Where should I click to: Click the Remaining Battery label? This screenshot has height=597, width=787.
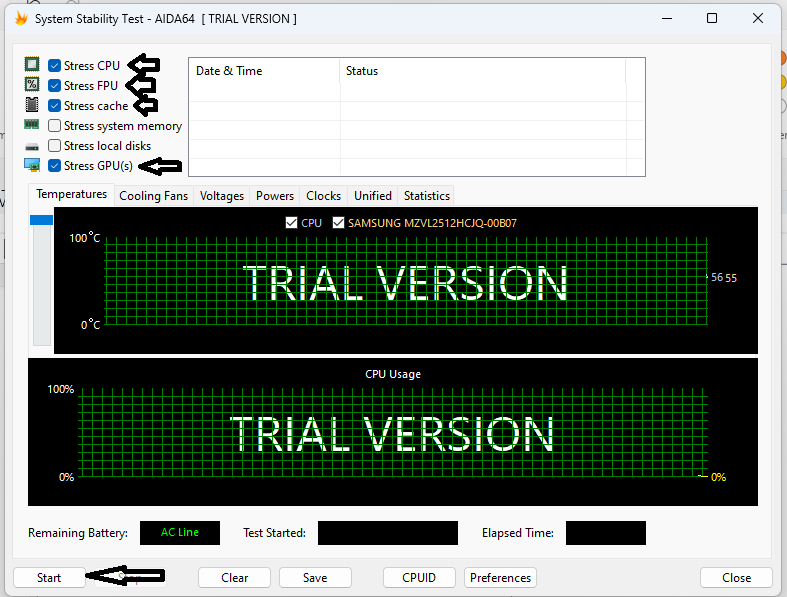coord(78,533)
